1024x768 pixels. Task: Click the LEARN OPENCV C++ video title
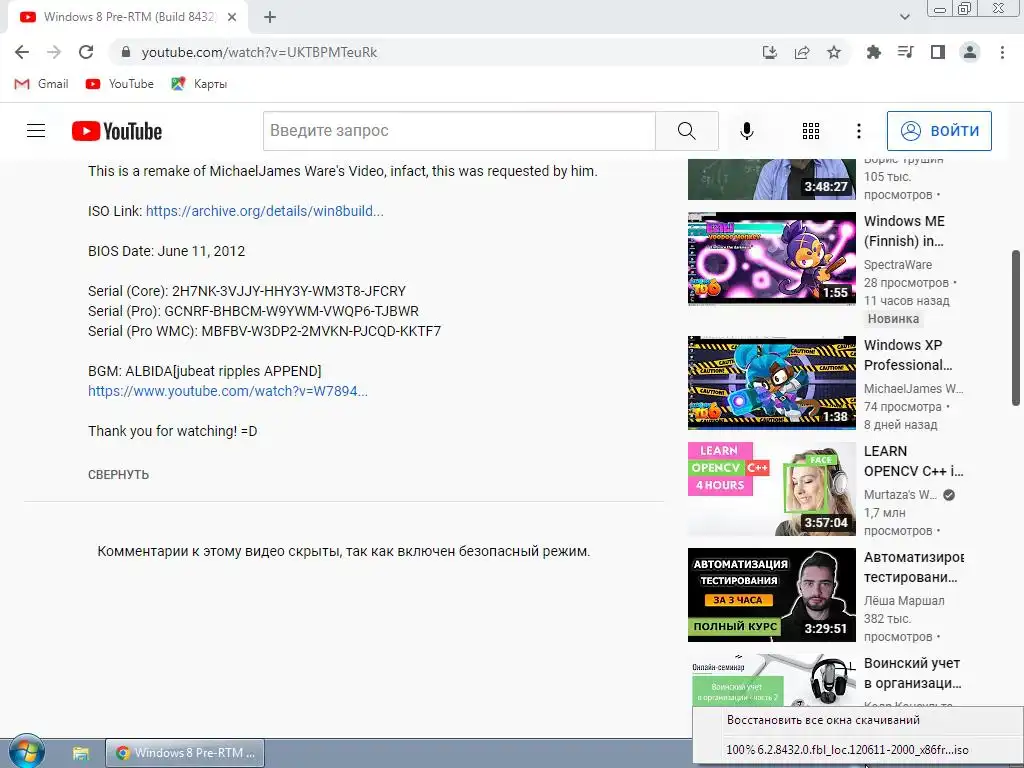pos(914,461)
